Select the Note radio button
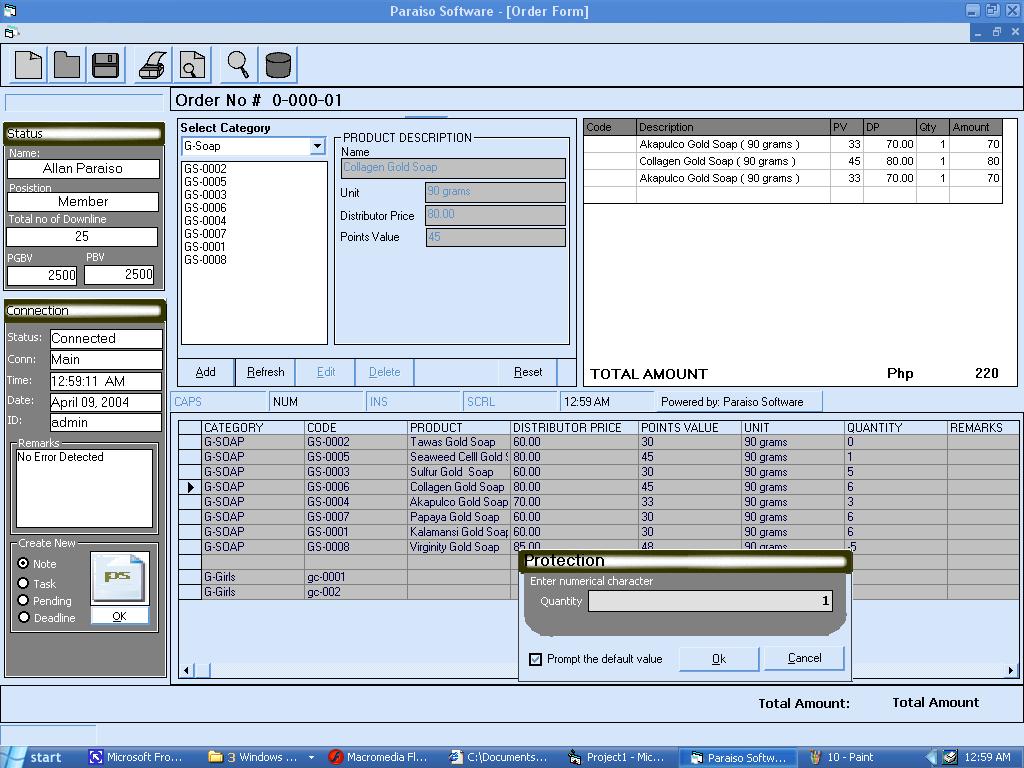This screenshot has height=768, width=1024. pos(24,563)
